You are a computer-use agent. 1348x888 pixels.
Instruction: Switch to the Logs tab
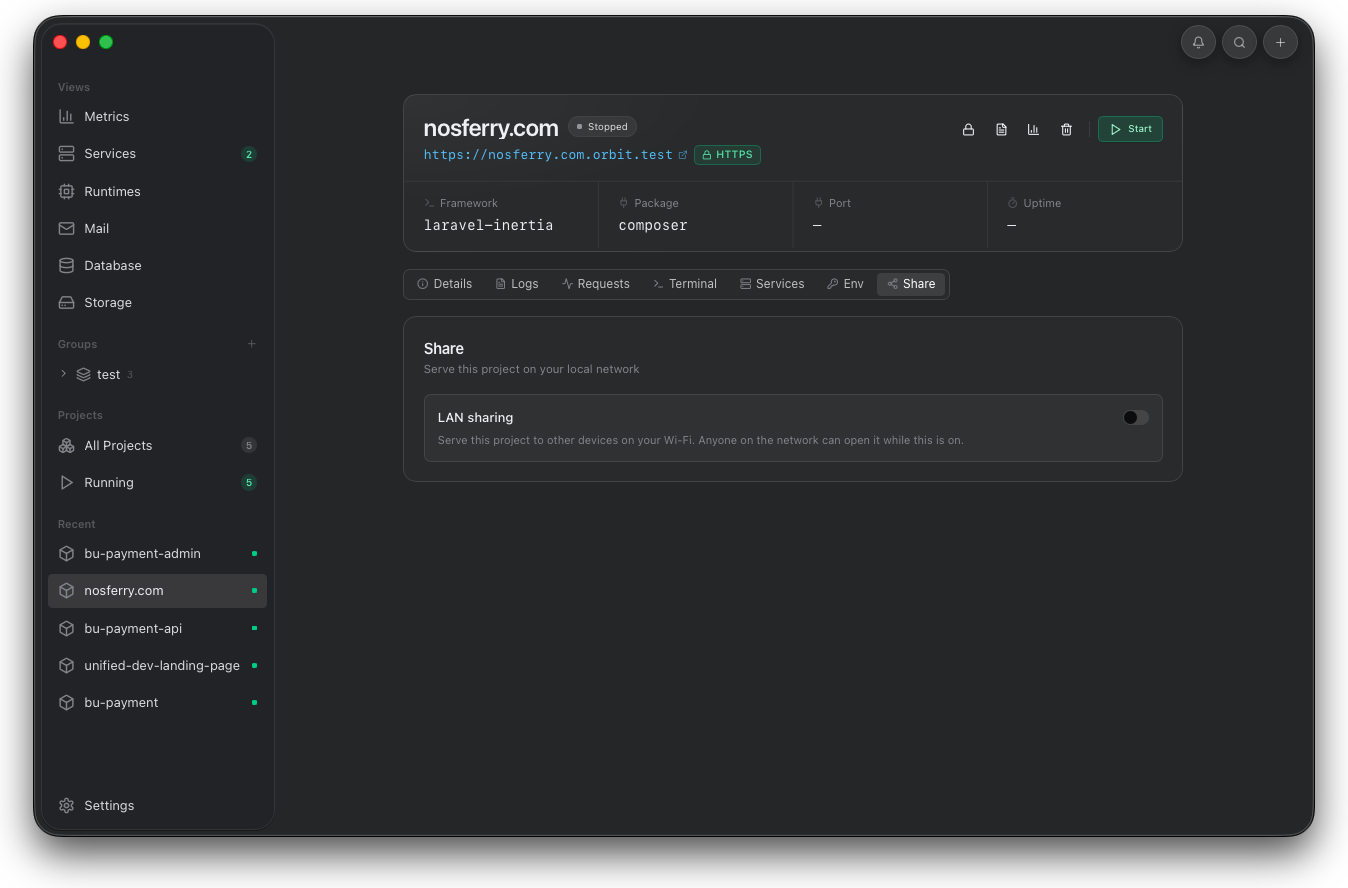pyautogui.click(x=517, y=284)
